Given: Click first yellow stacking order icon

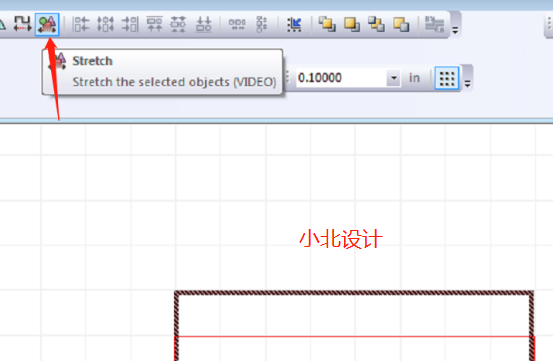Looking at the screenshot, I should tap(327, 24).
